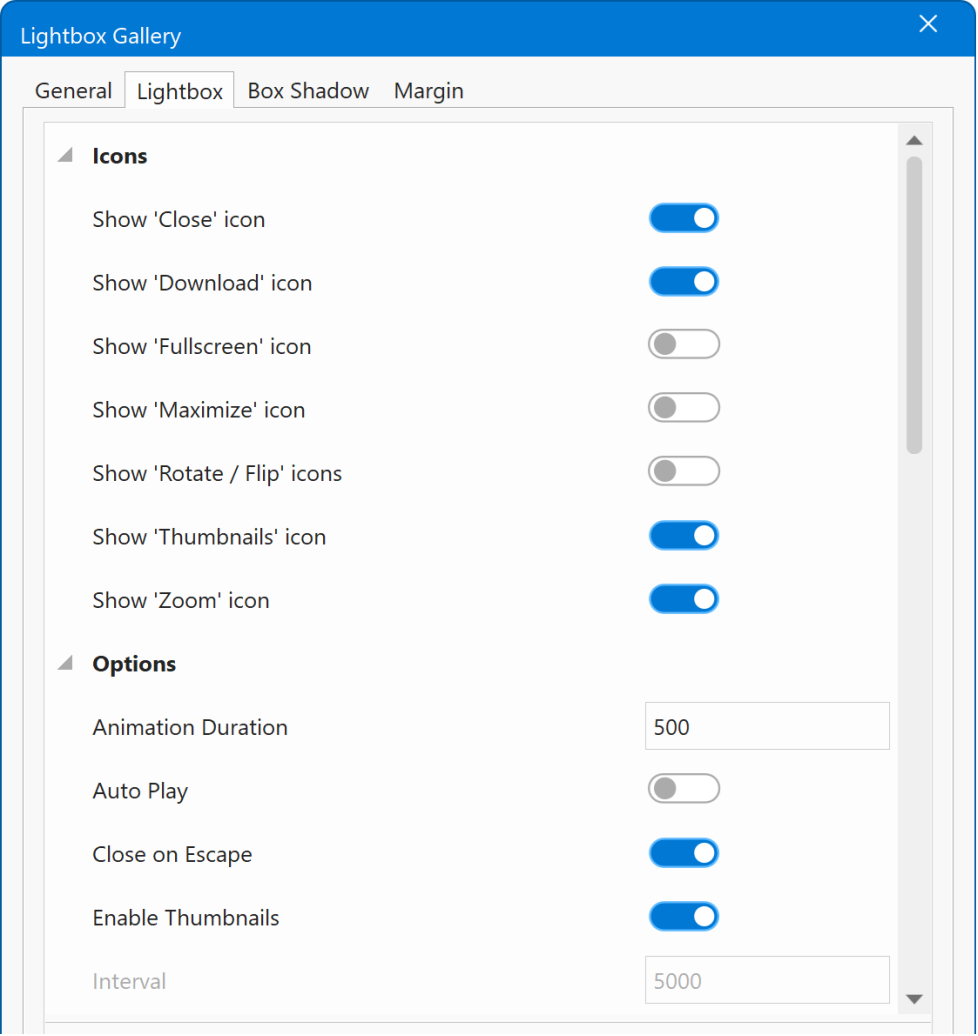This screenshot has width=978, height=1036.
Task: Collapse the Icons section triangle
Action: 66,156
